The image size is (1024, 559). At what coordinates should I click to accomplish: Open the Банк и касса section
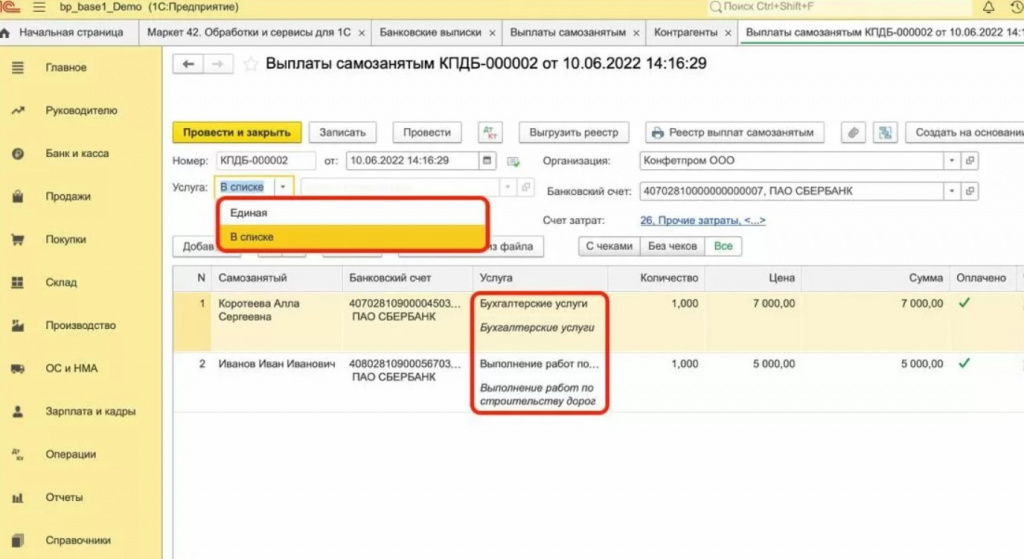[77, 153]
